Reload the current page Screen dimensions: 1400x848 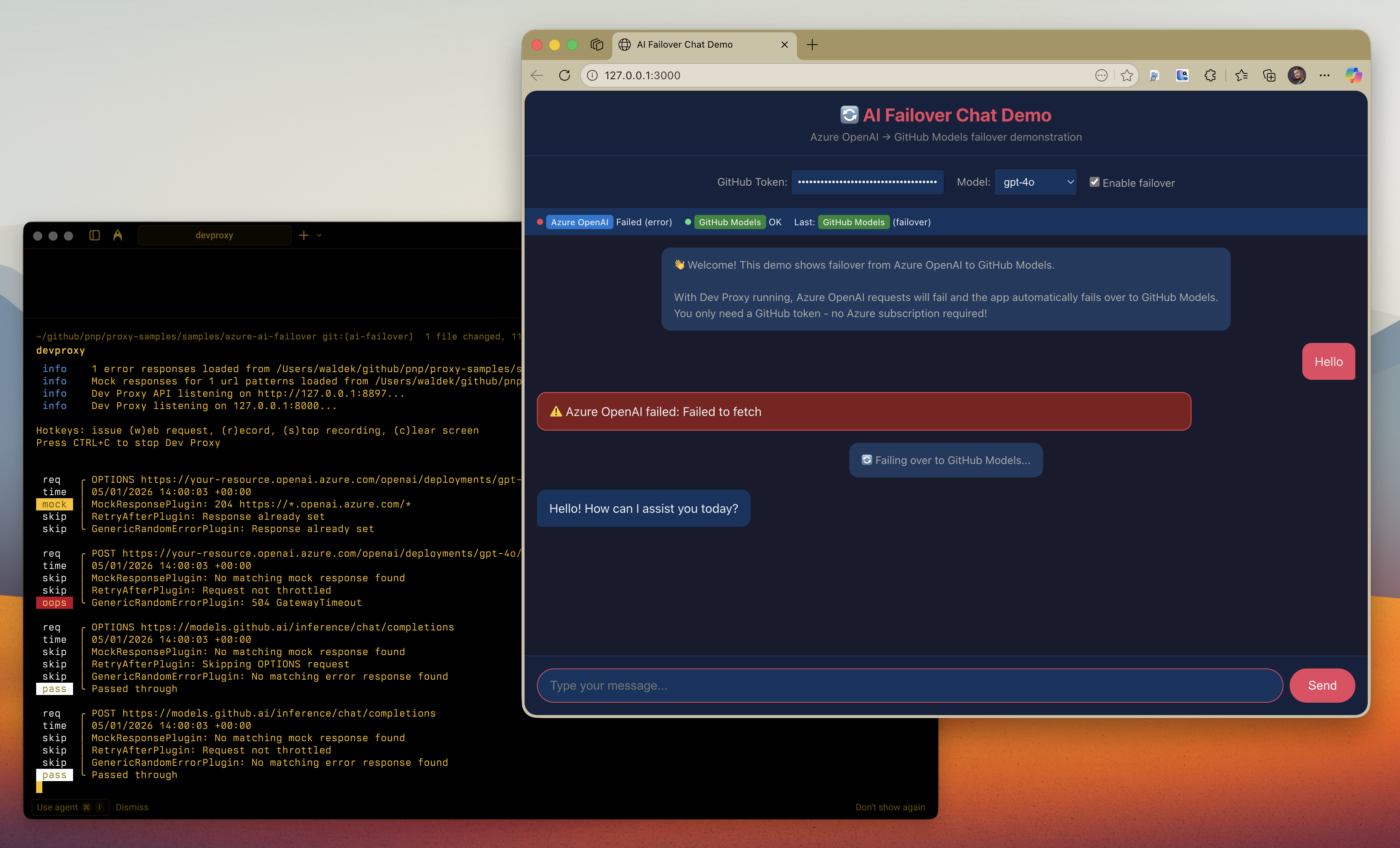coord(565,75)
